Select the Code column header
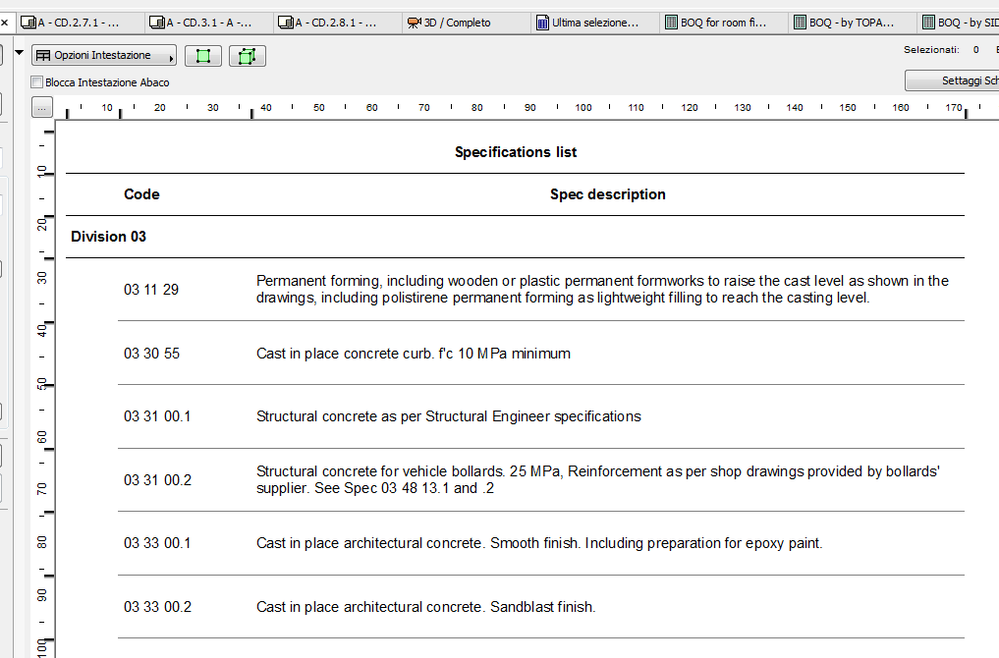Screen dimensions: 999x658 (141, 194)
